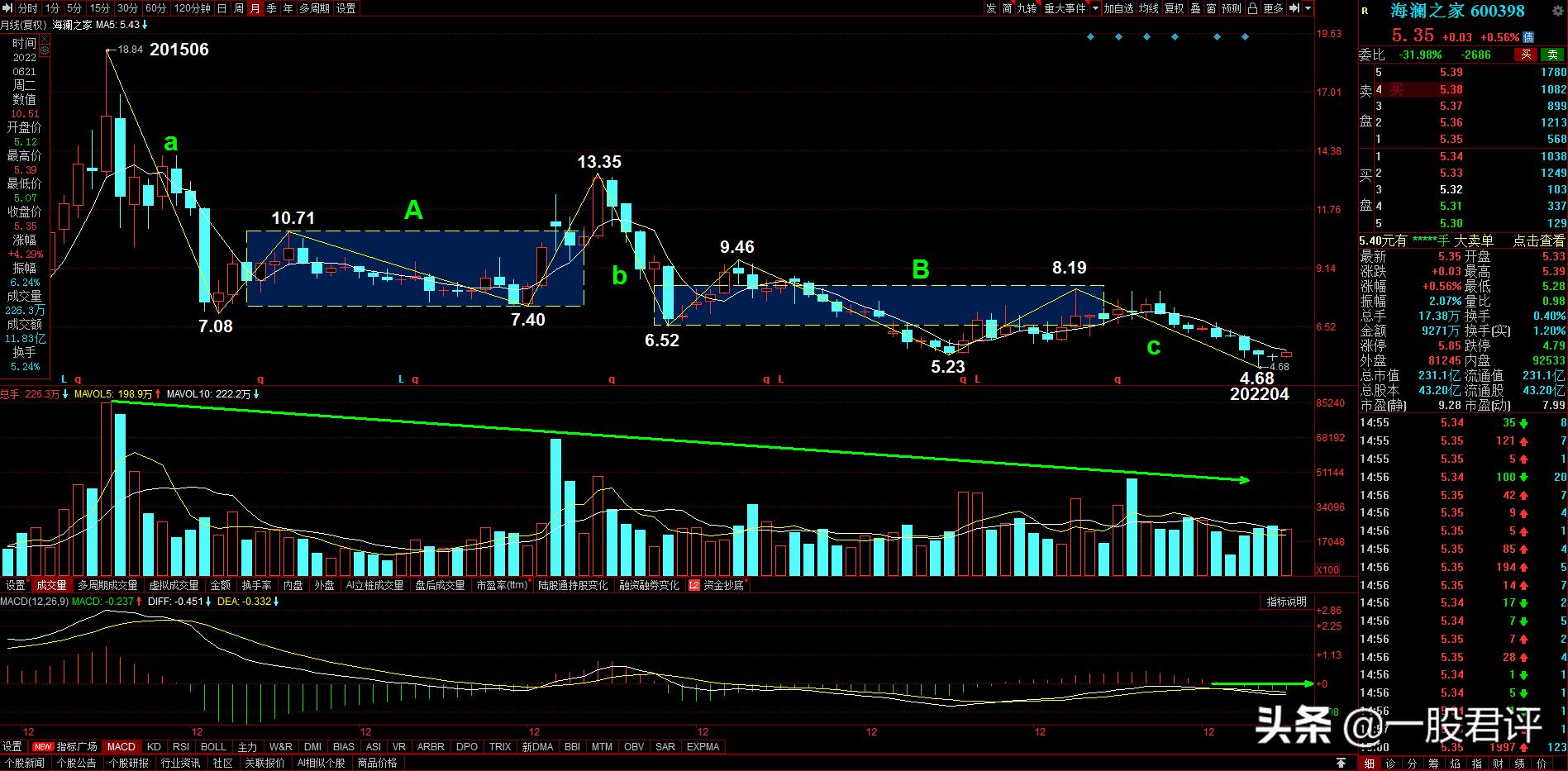Image resolution: width=1568 pixels, height=771 pixels.
Task: Open 设置 in the bottom indicator bar
Action: point(12,747)
